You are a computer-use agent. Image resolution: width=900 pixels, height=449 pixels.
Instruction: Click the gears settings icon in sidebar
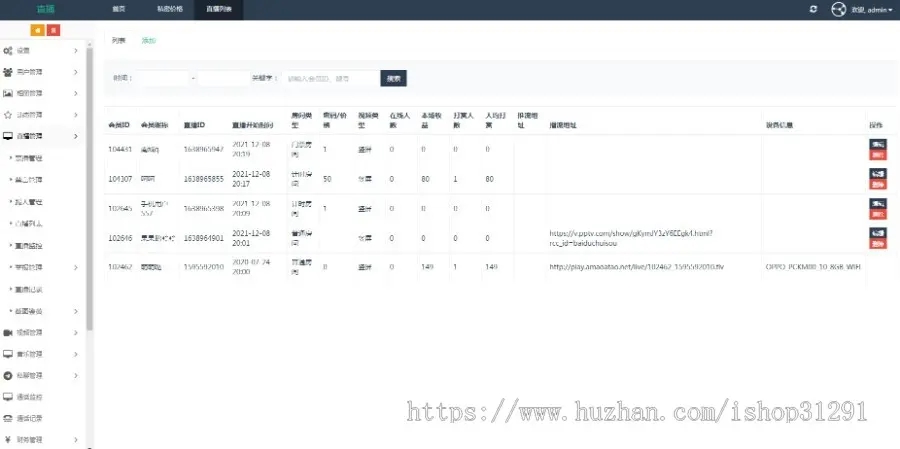tap(8, 51)
